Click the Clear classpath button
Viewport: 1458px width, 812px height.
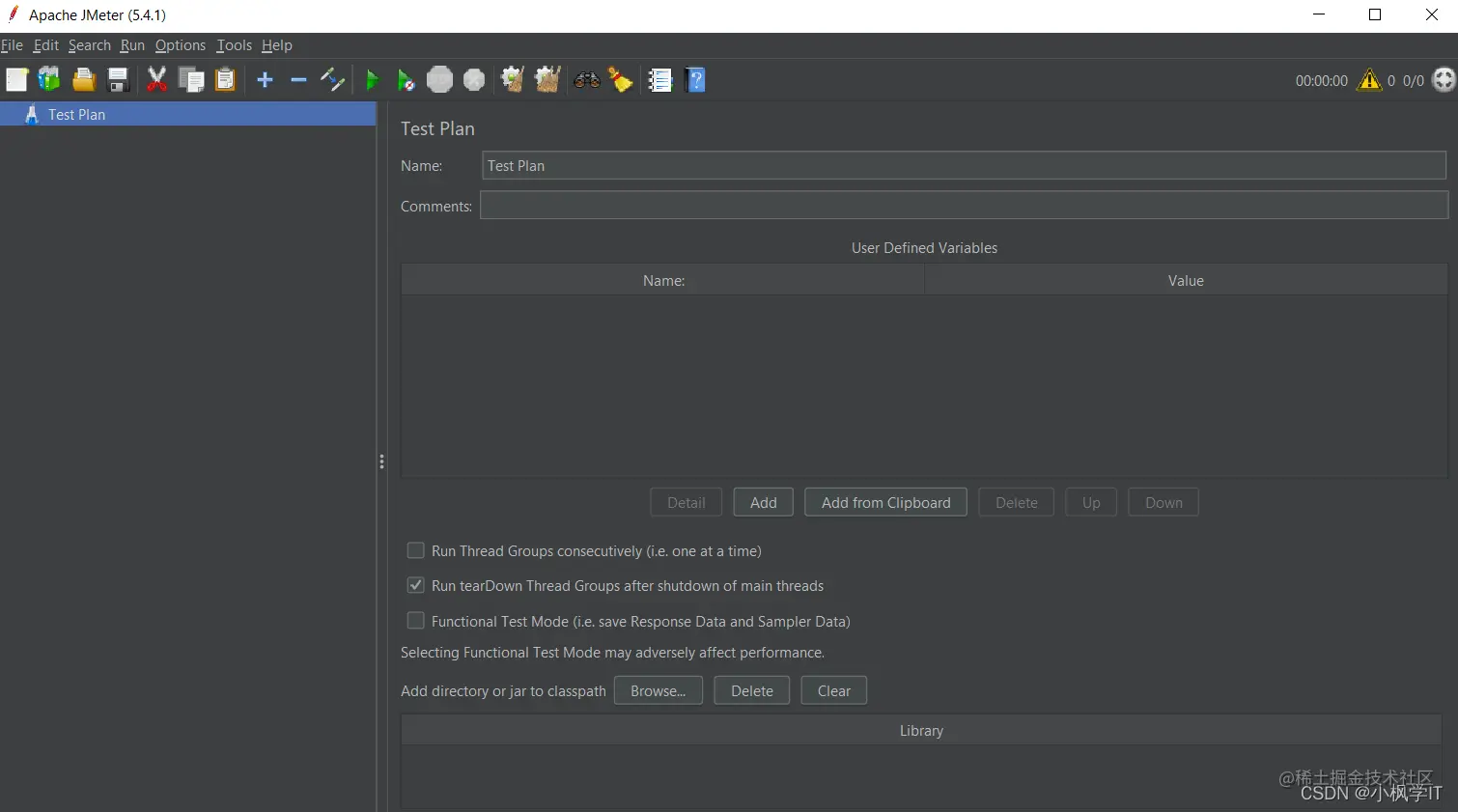pos(833,690)
